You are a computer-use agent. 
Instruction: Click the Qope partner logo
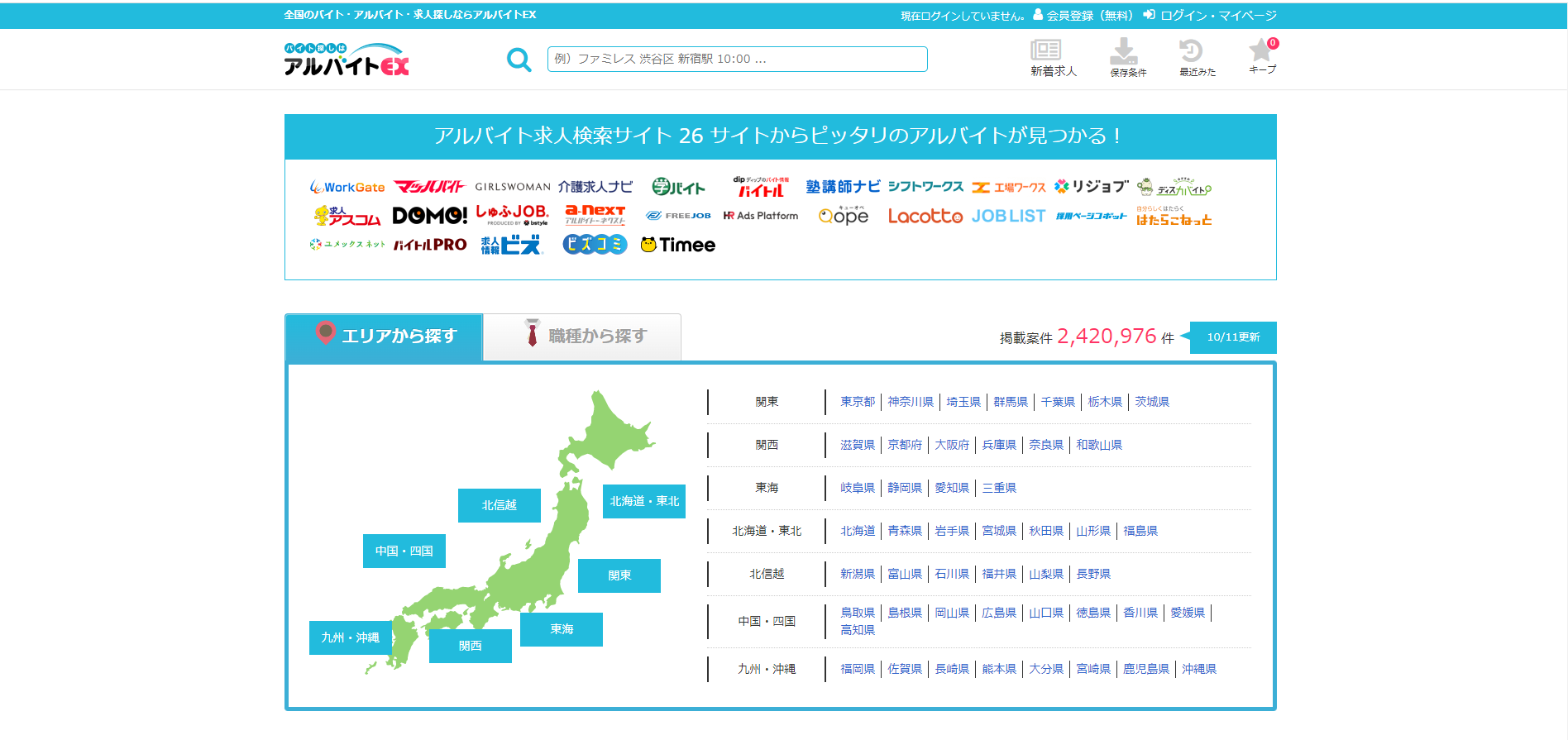844,216
